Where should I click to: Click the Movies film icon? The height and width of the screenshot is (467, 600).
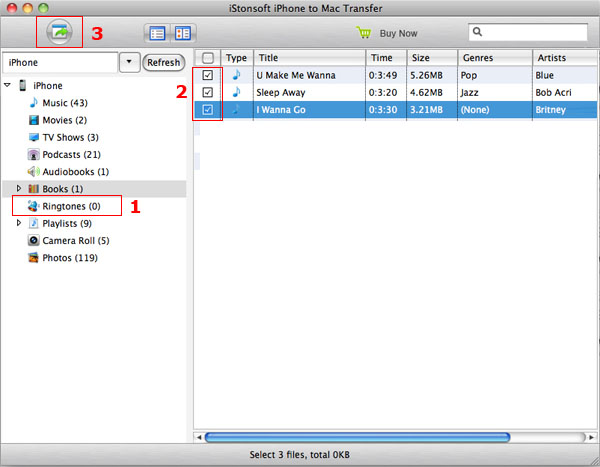coord(34,120)
